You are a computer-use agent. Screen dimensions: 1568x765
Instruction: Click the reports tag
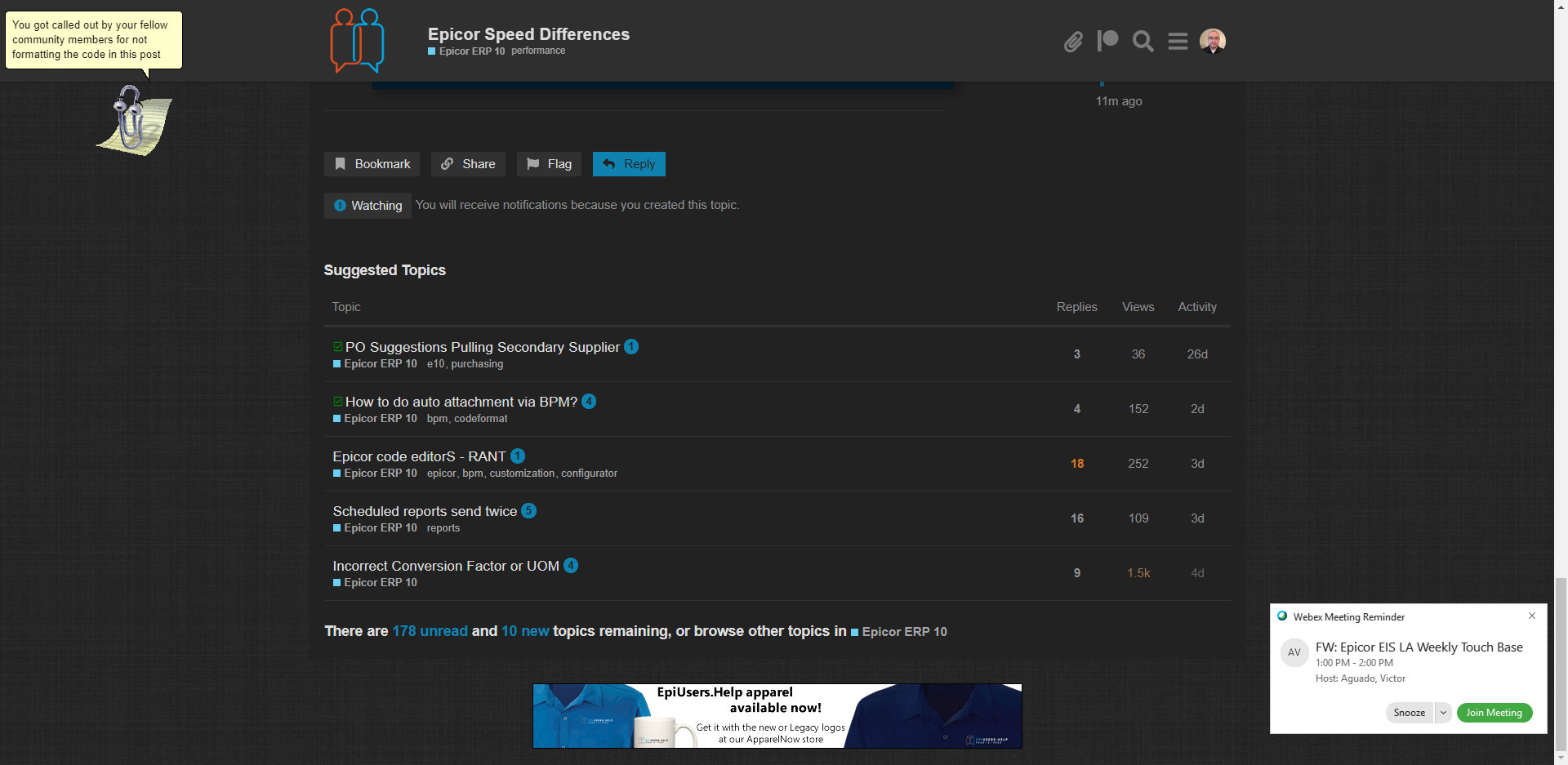(x=443, y=528)
